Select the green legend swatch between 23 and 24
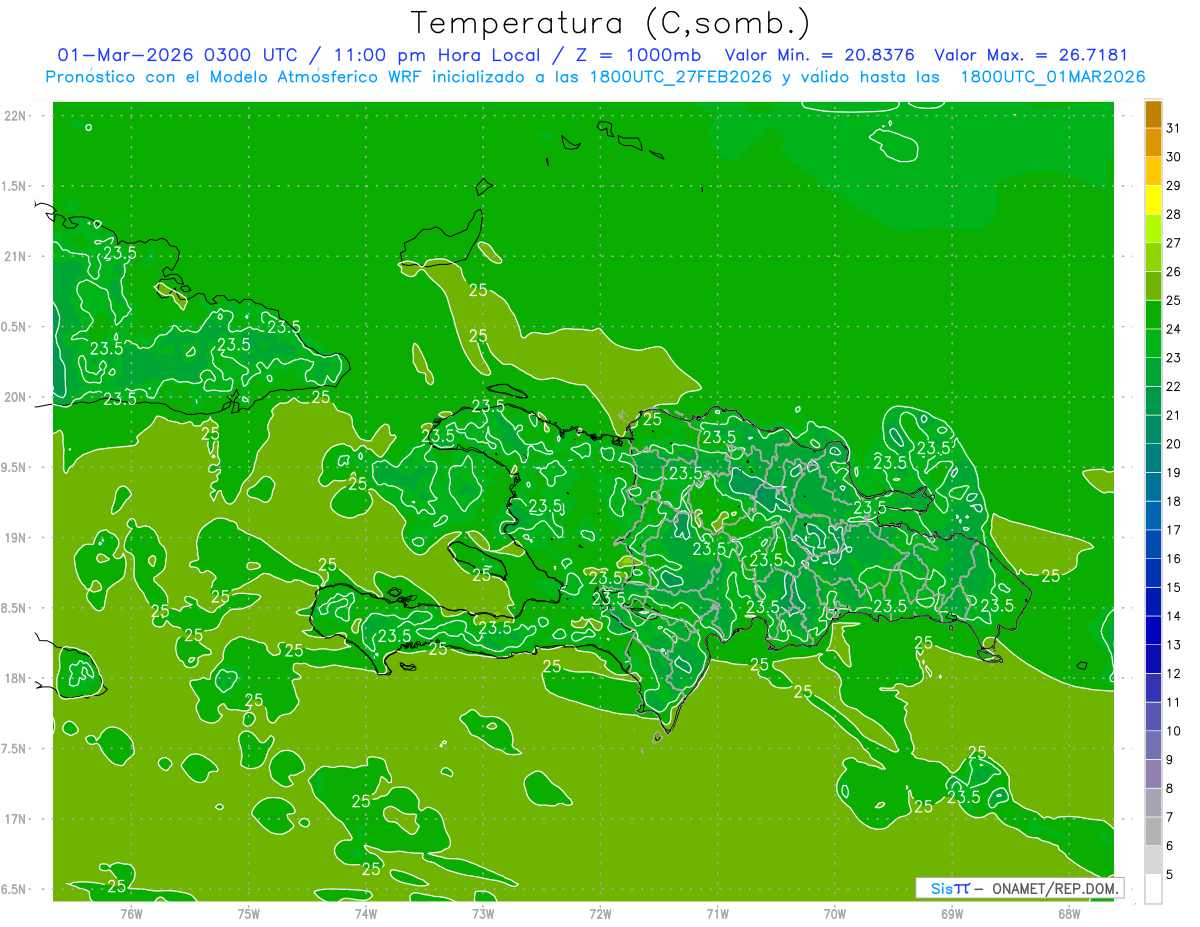The image size is (1200, 927). [1153, 343]
